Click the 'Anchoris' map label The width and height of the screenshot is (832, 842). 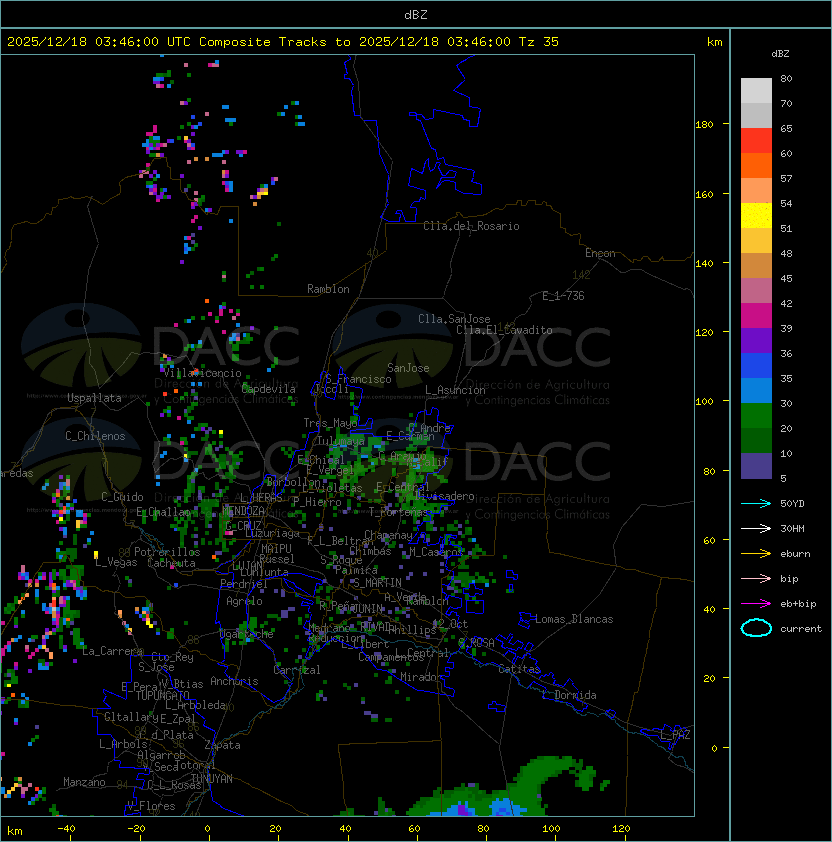pos(234,681)
